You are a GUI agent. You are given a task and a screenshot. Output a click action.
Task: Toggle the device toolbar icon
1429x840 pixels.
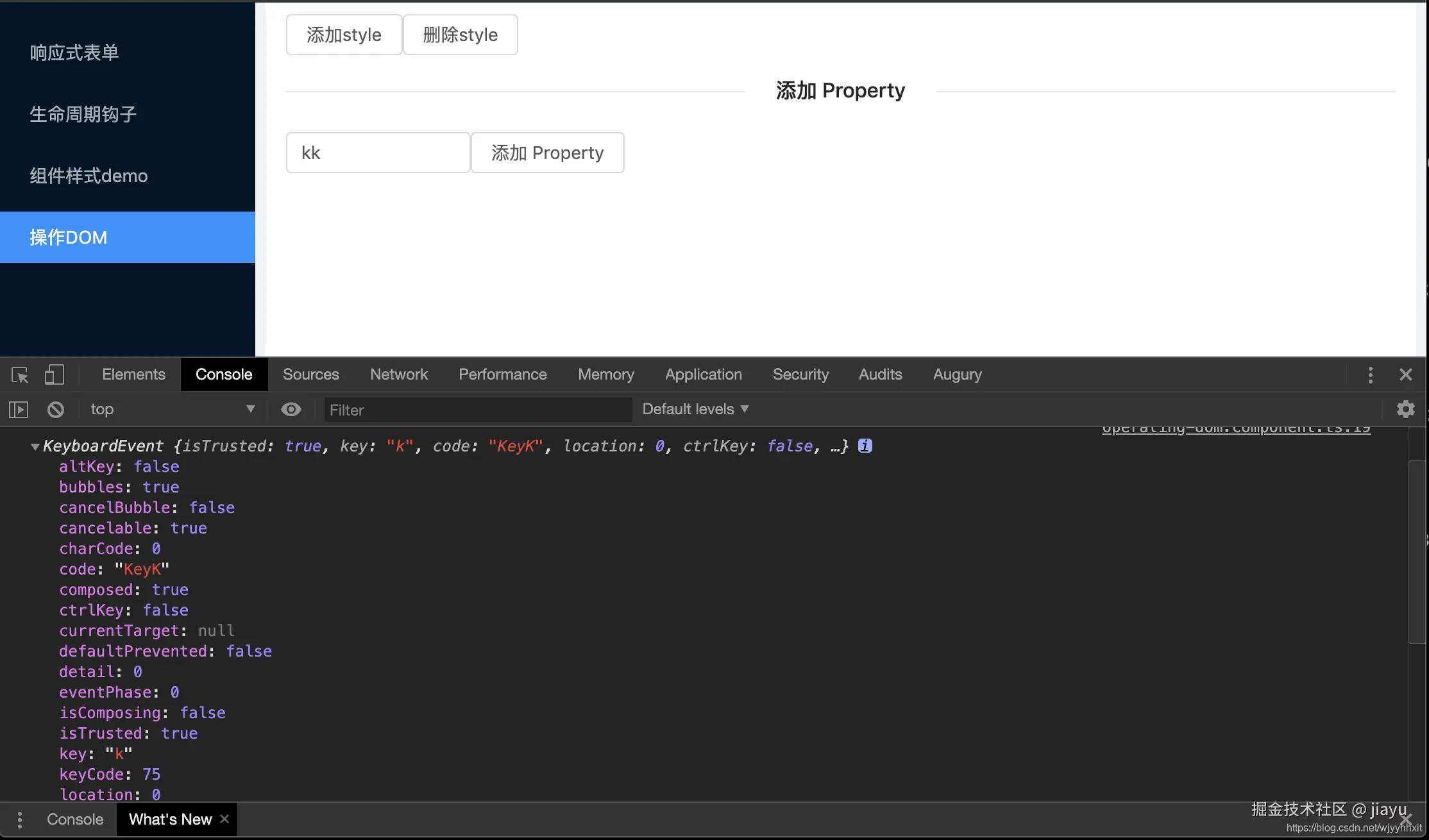(55, 374)
